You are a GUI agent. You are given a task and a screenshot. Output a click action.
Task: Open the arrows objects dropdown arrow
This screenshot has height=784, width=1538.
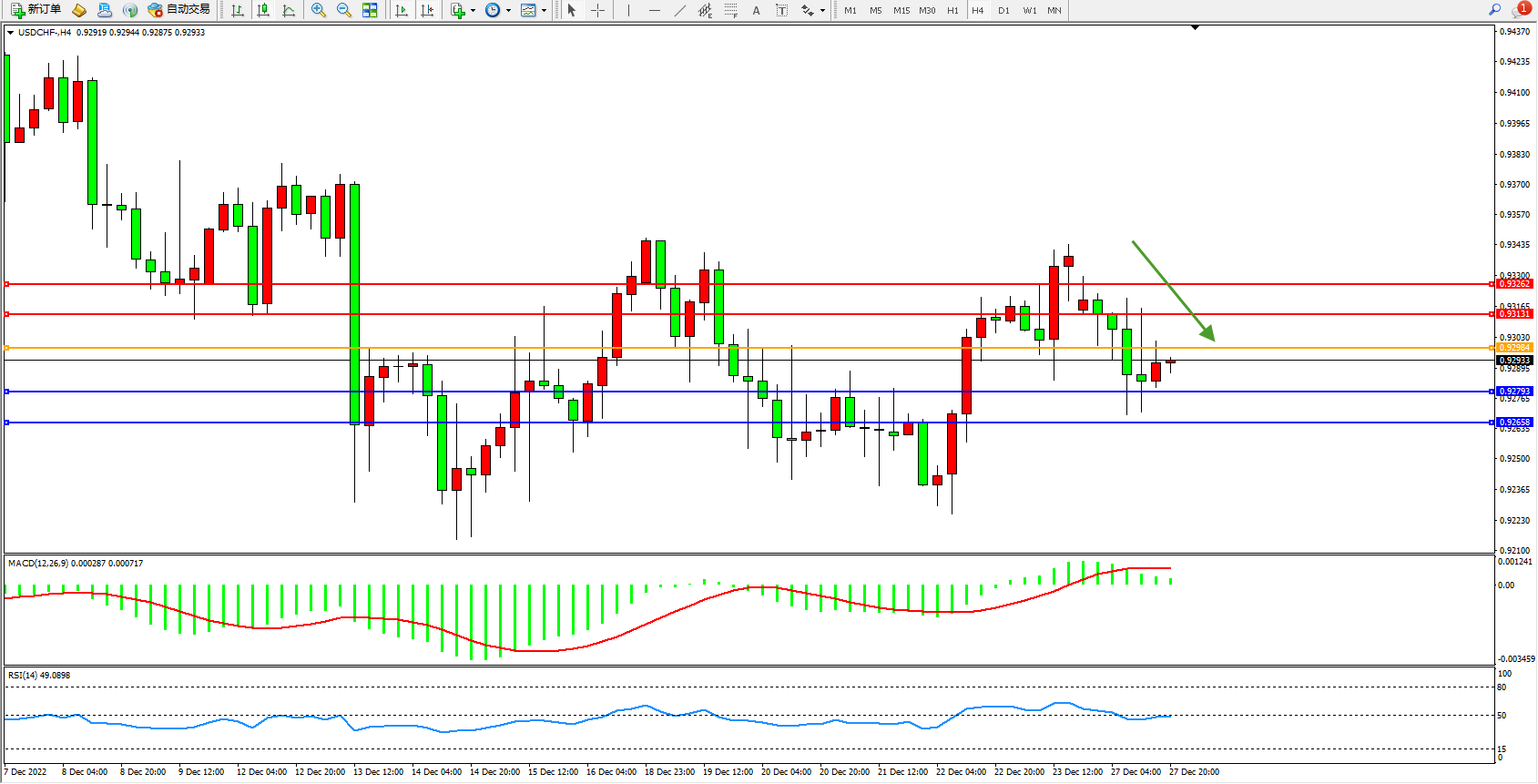click(822, 11)
